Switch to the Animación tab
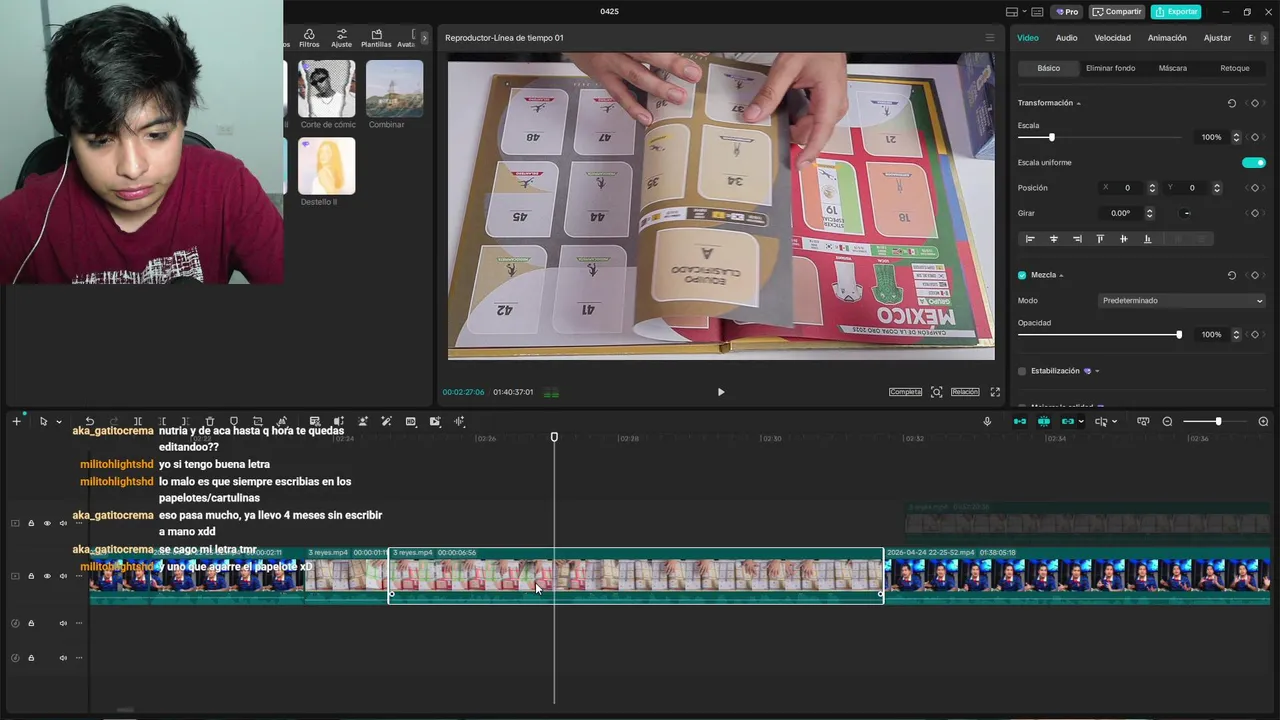This screenshot has width=1280, height=720. [x=1167, y=38]
